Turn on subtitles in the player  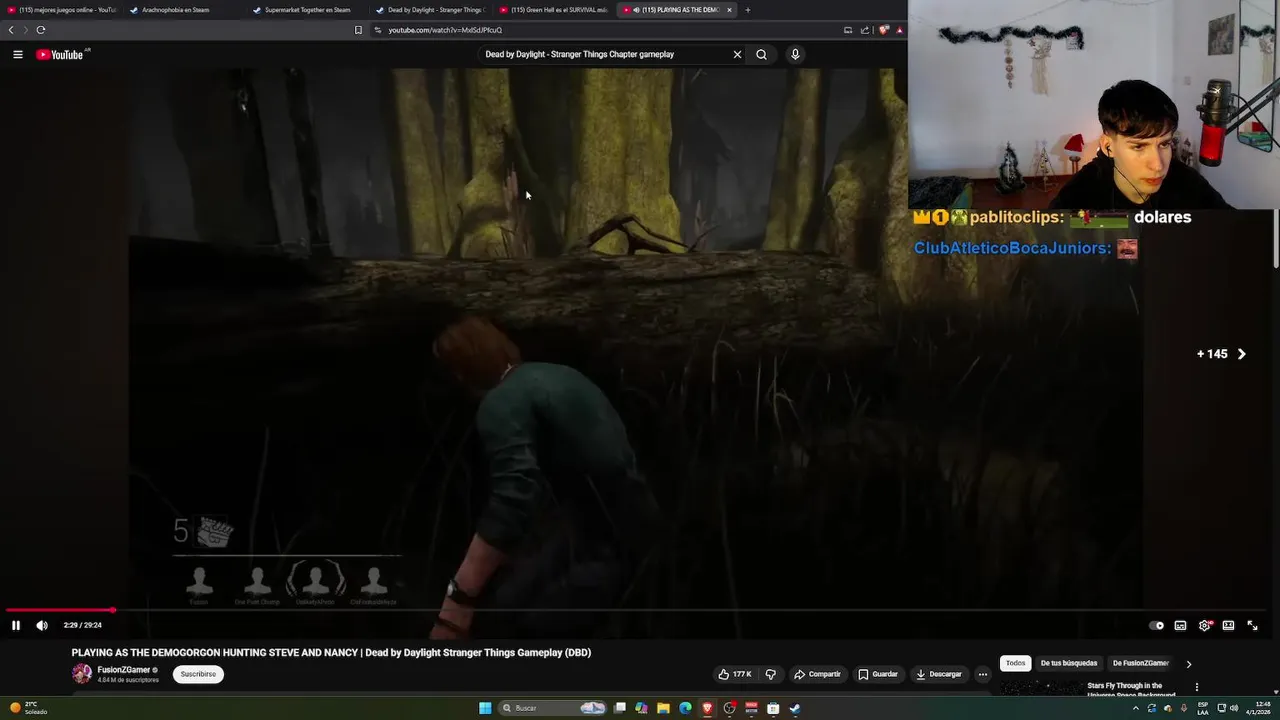1180,625
